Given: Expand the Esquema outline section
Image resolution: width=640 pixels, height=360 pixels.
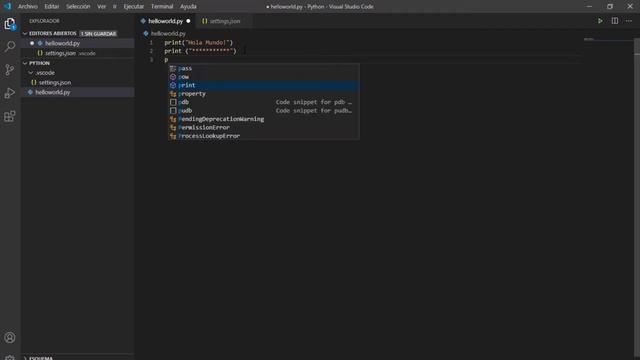Looking at the screenshot, I should coord(41,358).
